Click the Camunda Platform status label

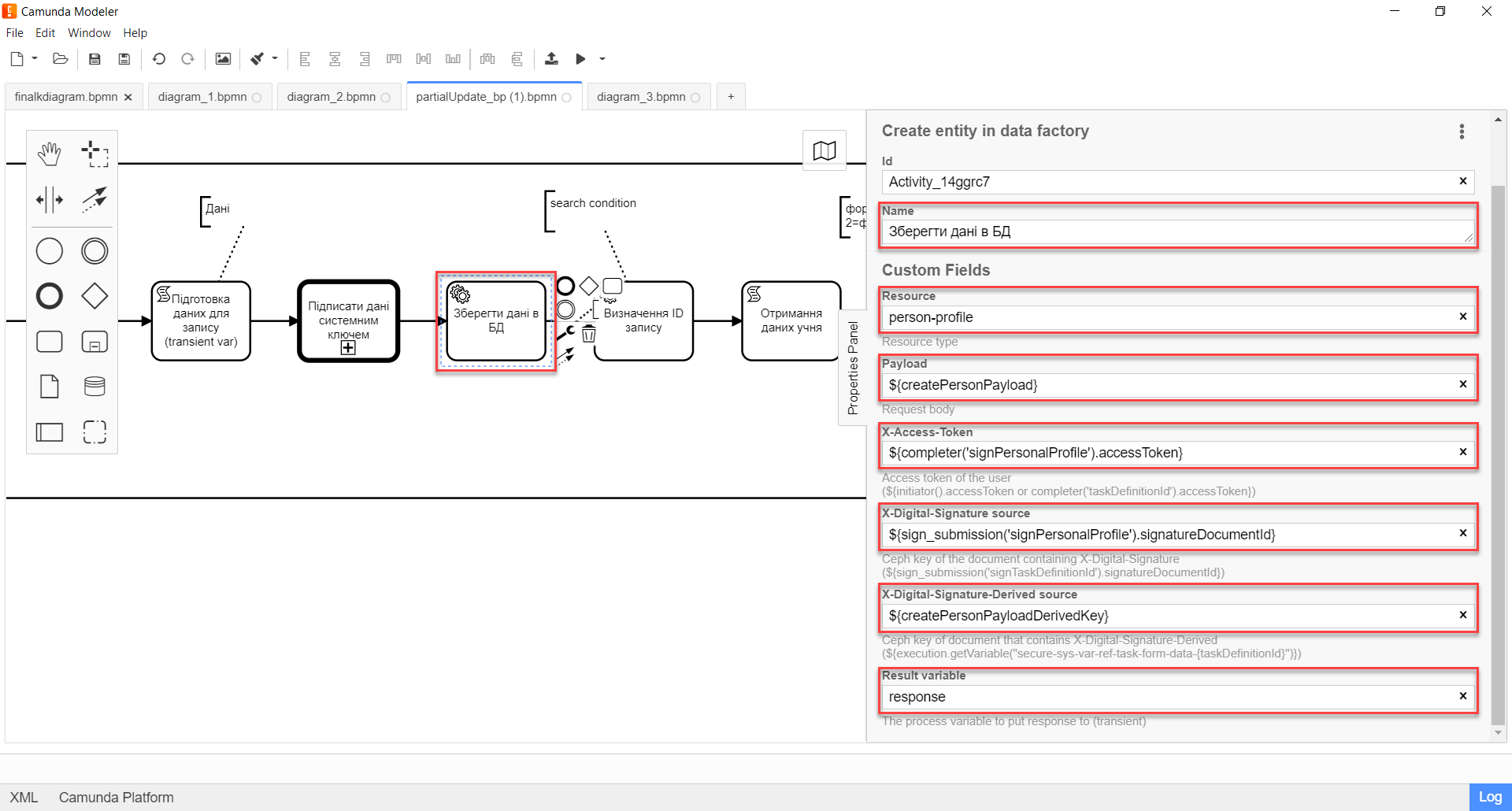[x=116, y=798]
